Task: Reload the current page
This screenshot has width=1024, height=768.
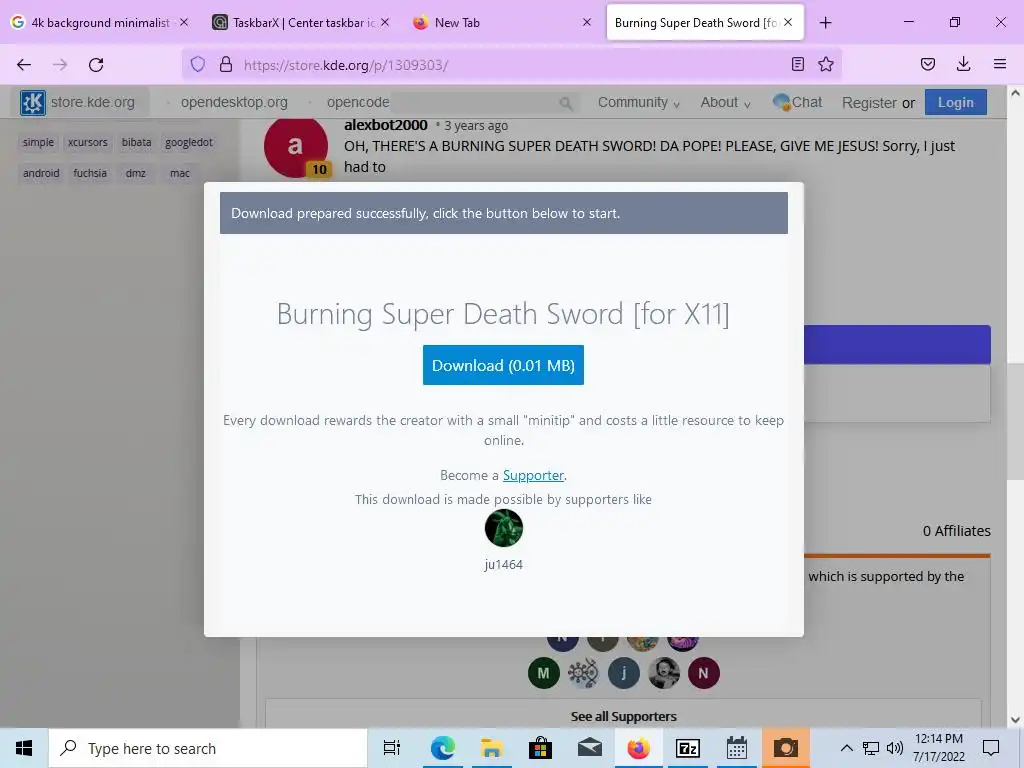Action: point(96,65)
